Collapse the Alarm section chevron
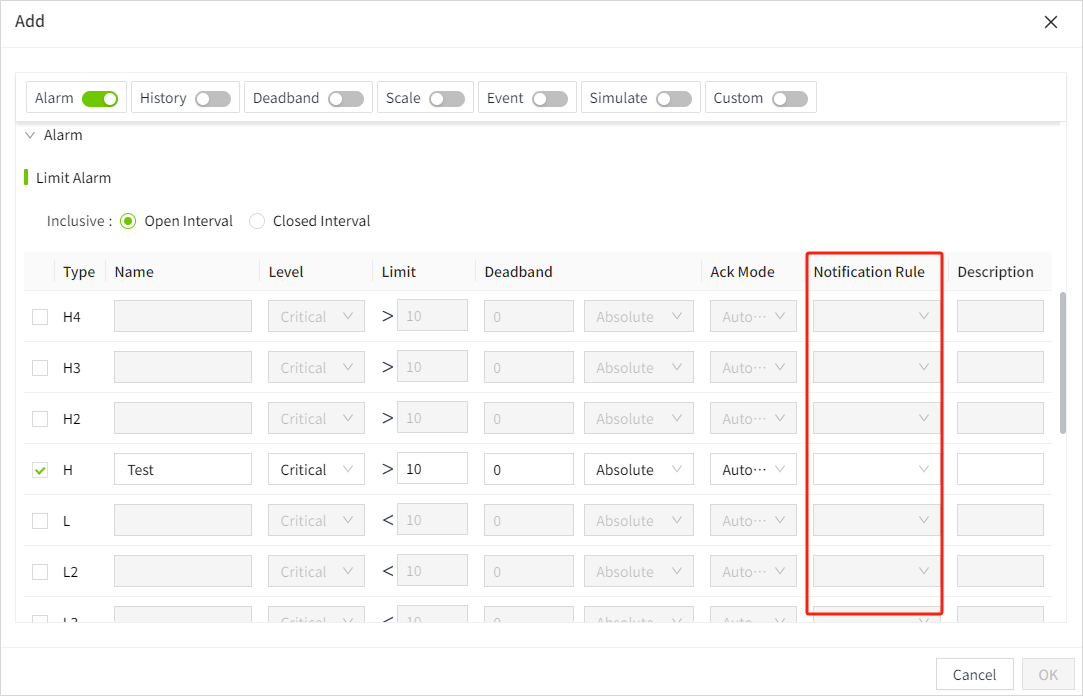The height and width of the screenshot is (696, 1083). (x=30, y=135)
